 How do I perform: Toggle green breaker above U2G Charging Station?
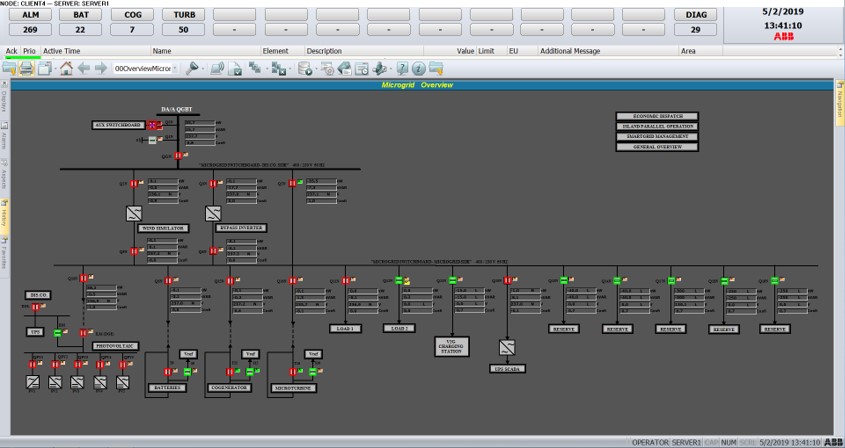(x=452, y=280)
